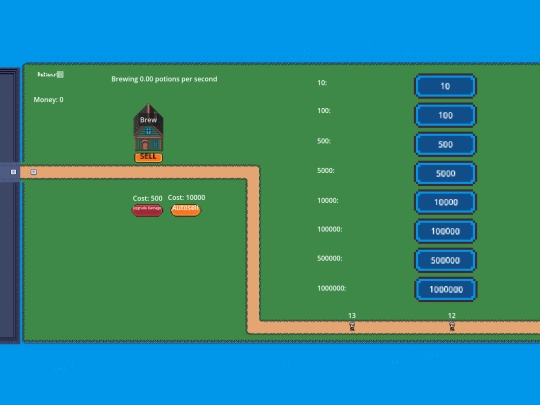Click the blue 500 button

(445, 144)
